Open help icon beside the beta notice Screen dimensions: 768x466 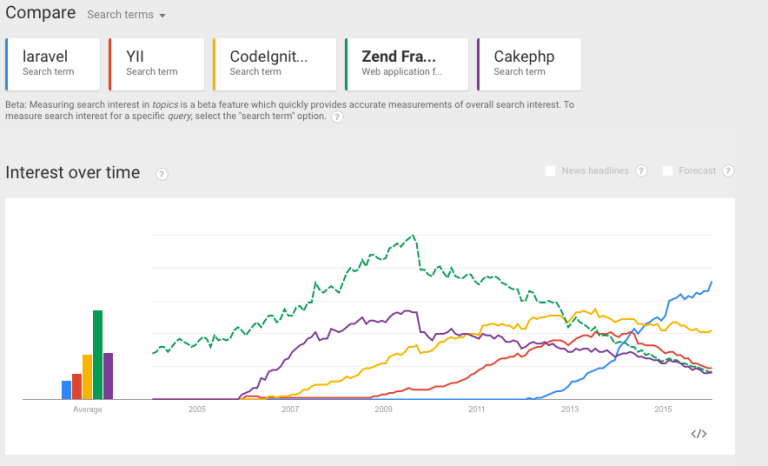tap(337, 117)
